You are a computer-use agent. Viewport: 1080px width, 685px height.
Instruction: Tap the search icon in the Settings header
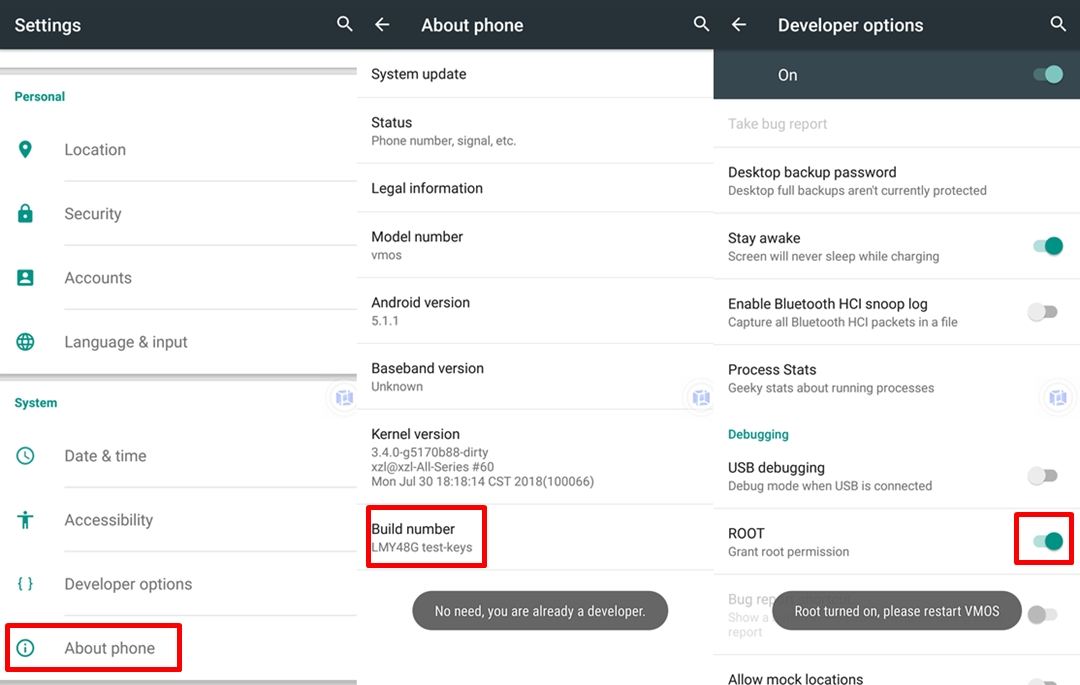[344, 24]
